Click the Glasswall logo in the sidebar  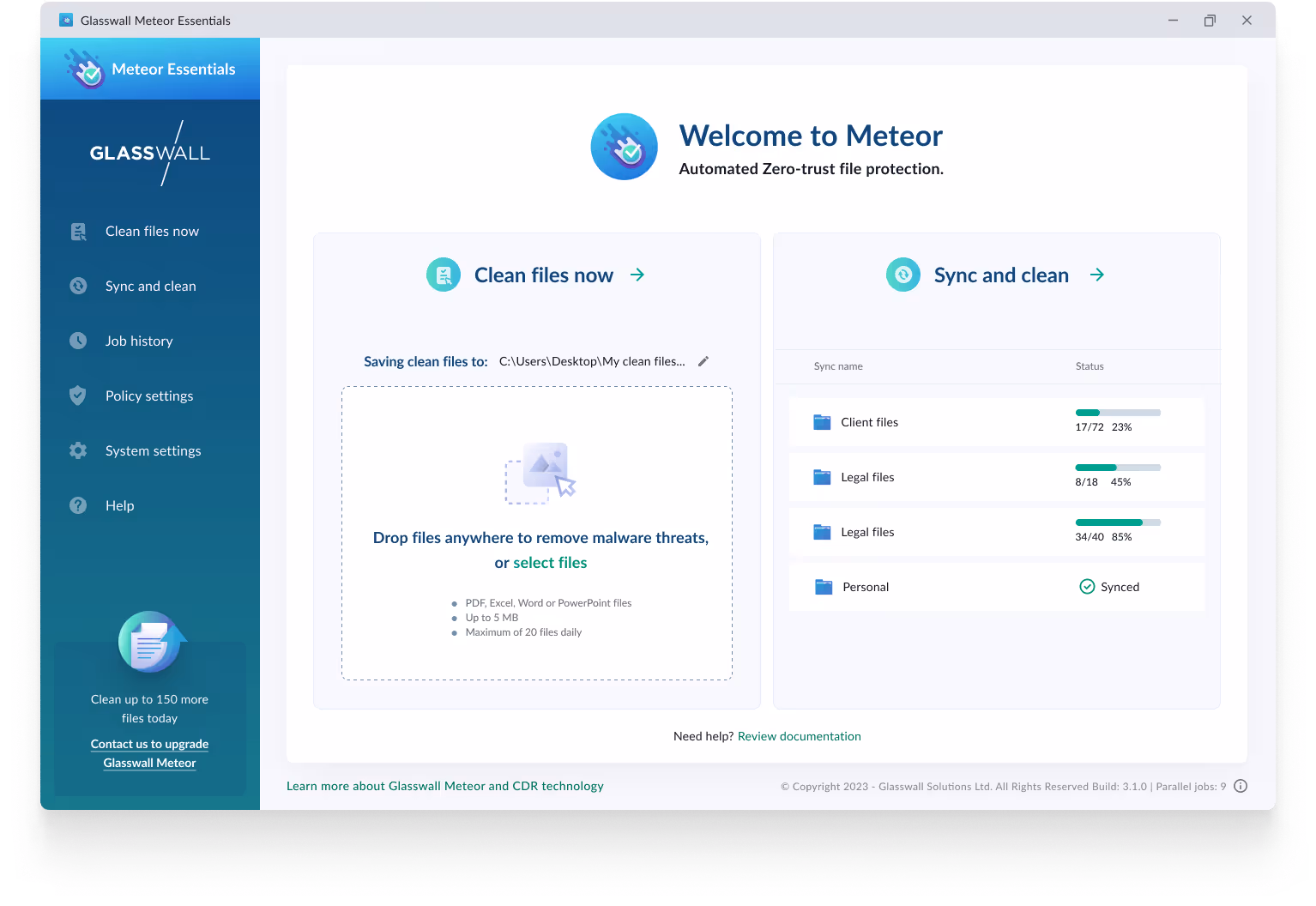pos(150,153)
